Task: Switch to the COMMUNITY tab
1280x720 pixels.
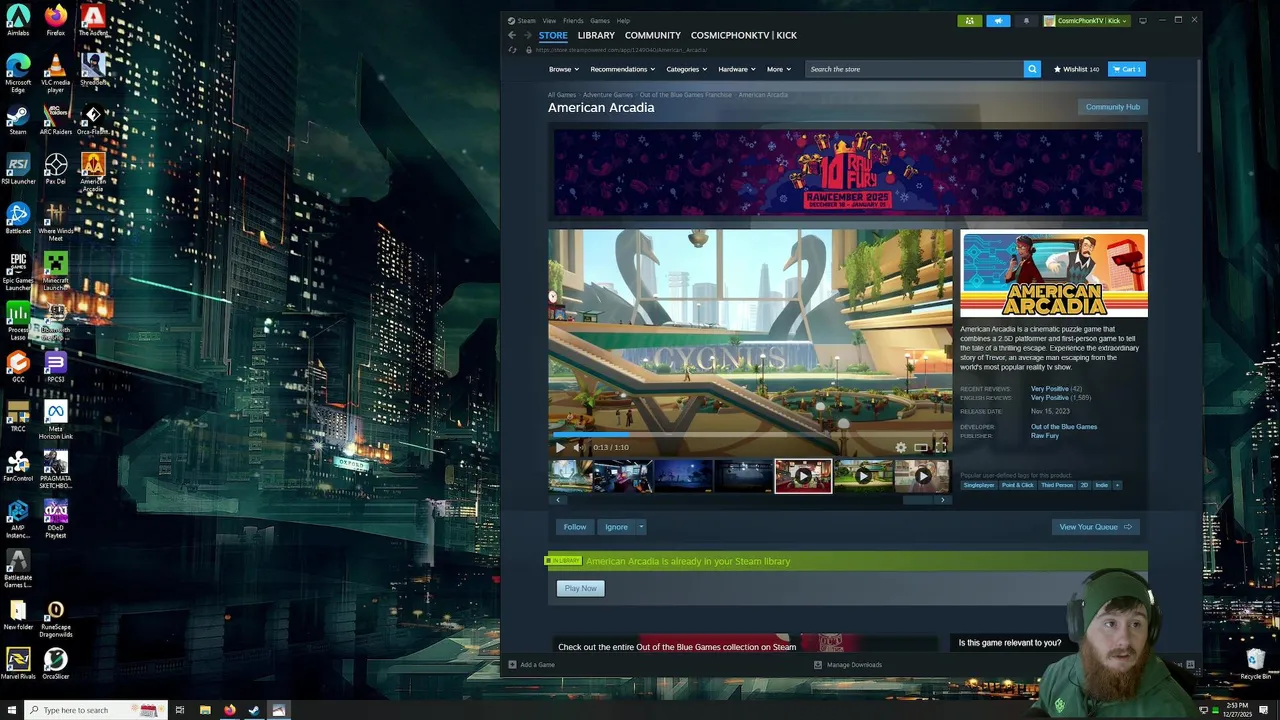Action: click(653, 35)
